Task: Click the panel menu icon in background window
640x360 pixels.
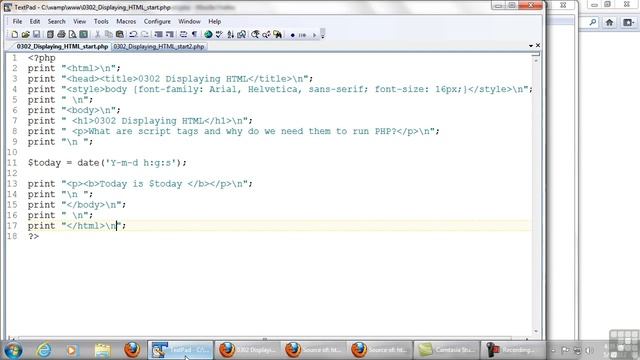Action: coord(628,23)
